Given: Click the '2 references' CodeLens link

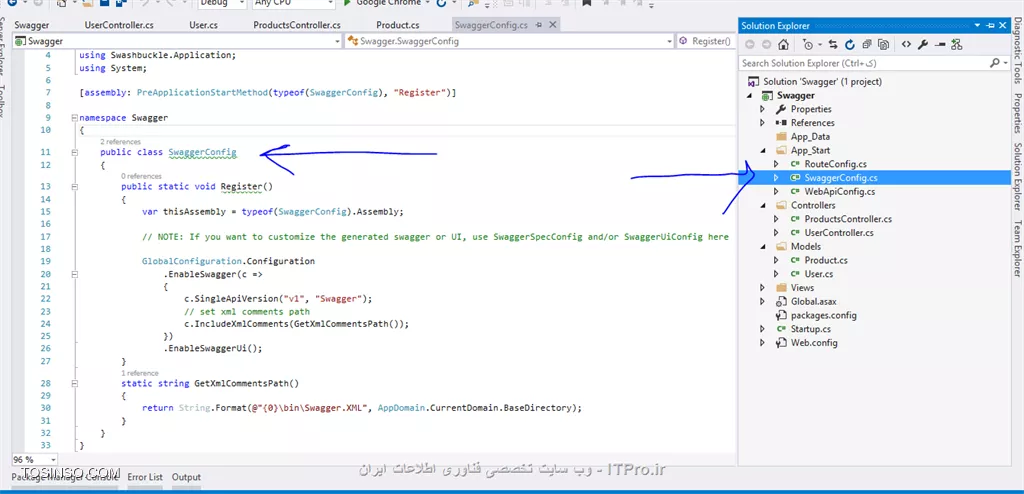Looking at the screenshot, I should coord(120,142).
